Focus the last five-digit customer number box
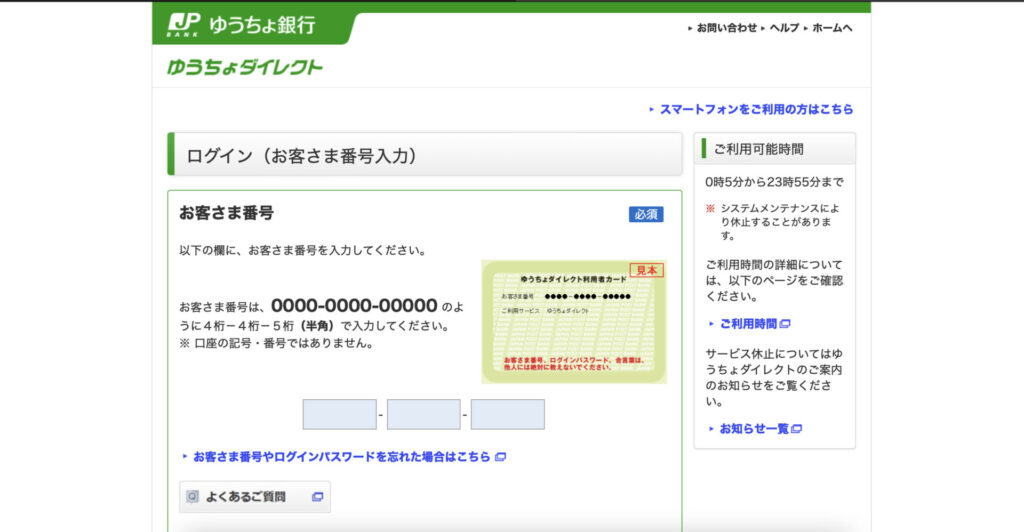This screenshot has height=532, width=1024. [x=507, y=415]
